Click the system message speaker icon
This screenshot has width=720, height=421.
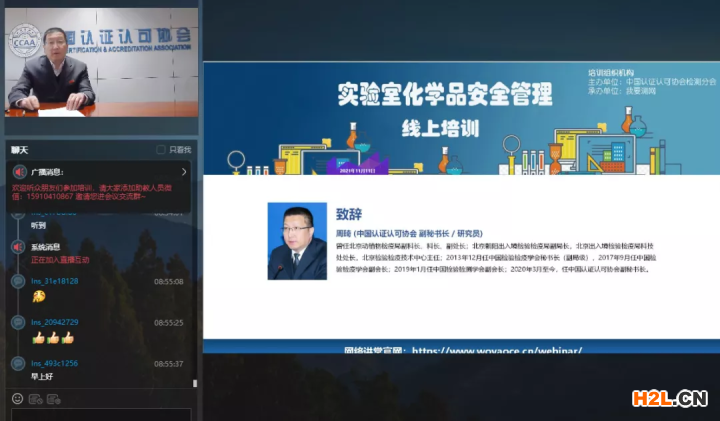pos(18,246)
